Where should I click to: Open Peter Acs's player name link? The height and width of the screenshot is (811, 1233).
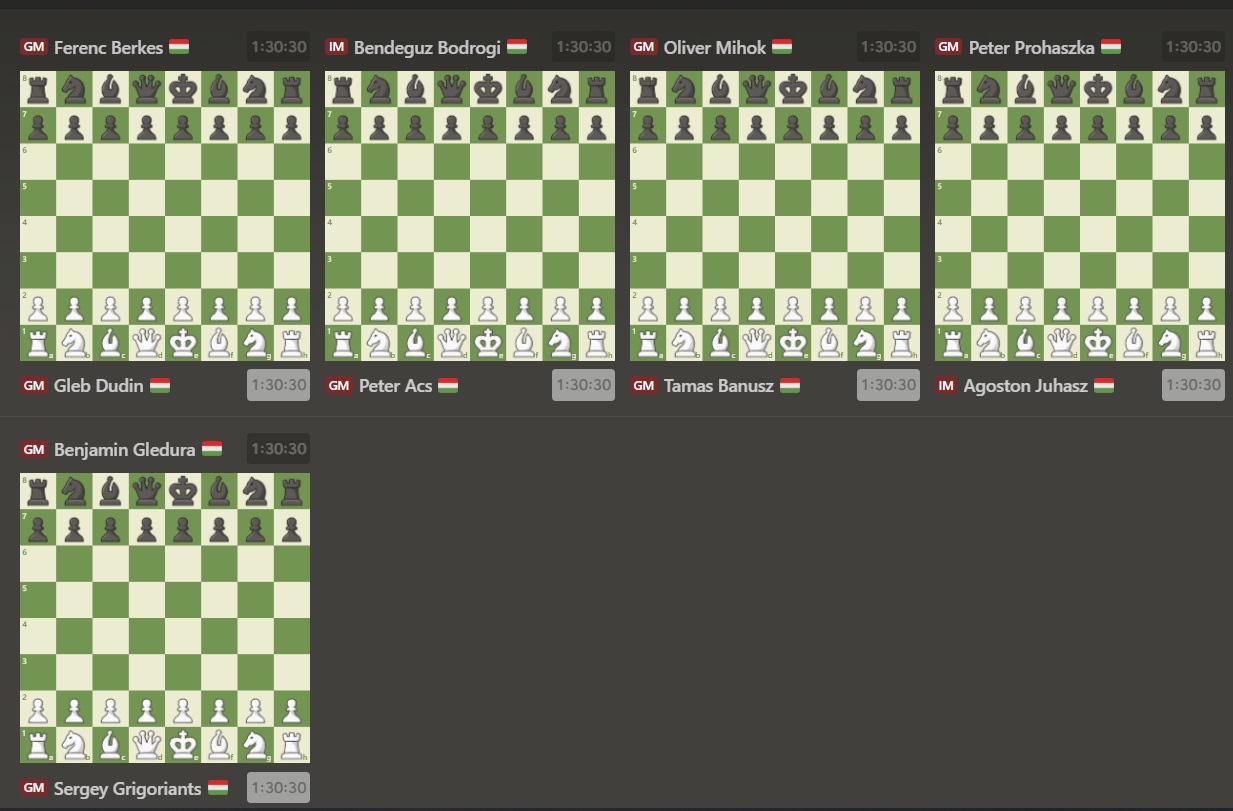click(x=395, y=386)
